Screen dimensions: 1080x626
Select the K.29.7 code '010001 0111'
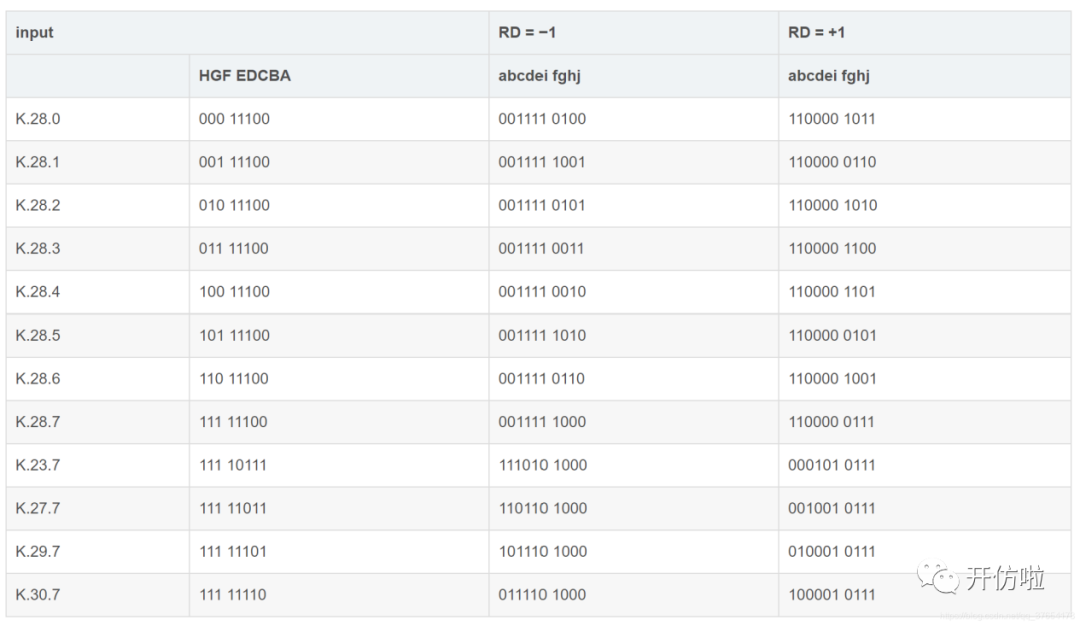832,551
